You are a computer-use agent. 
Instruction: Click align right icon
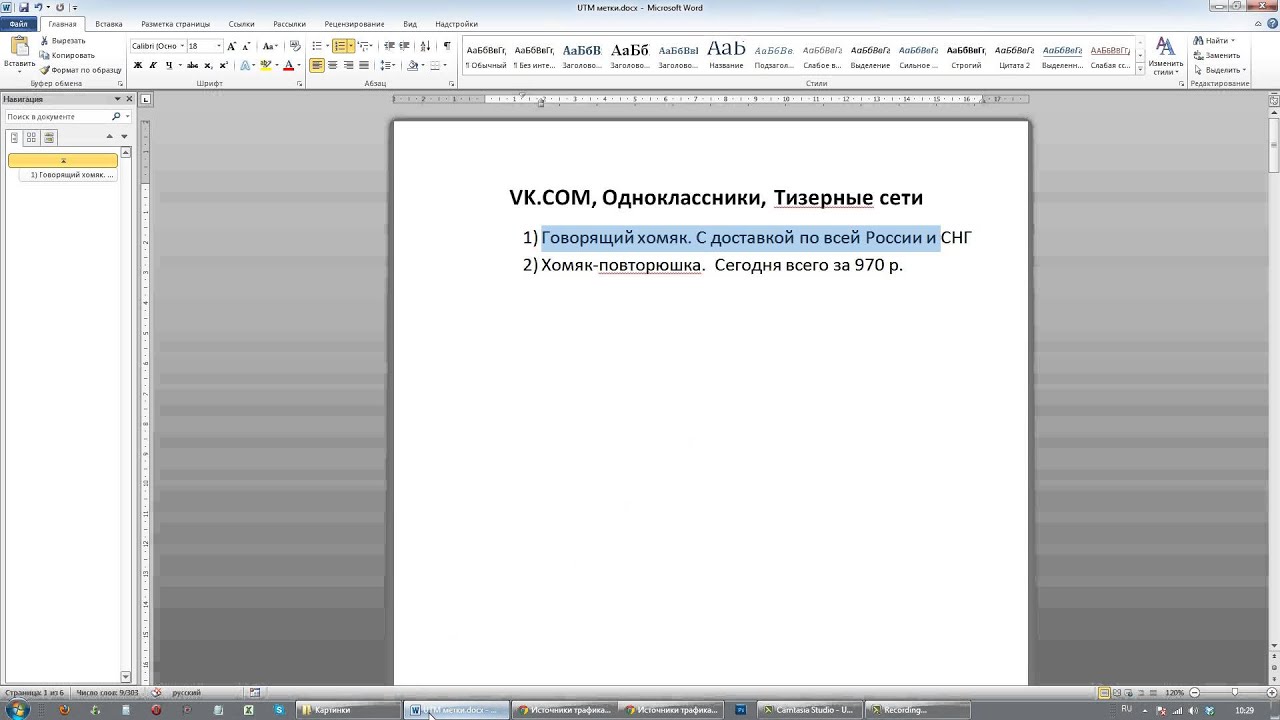349,65
